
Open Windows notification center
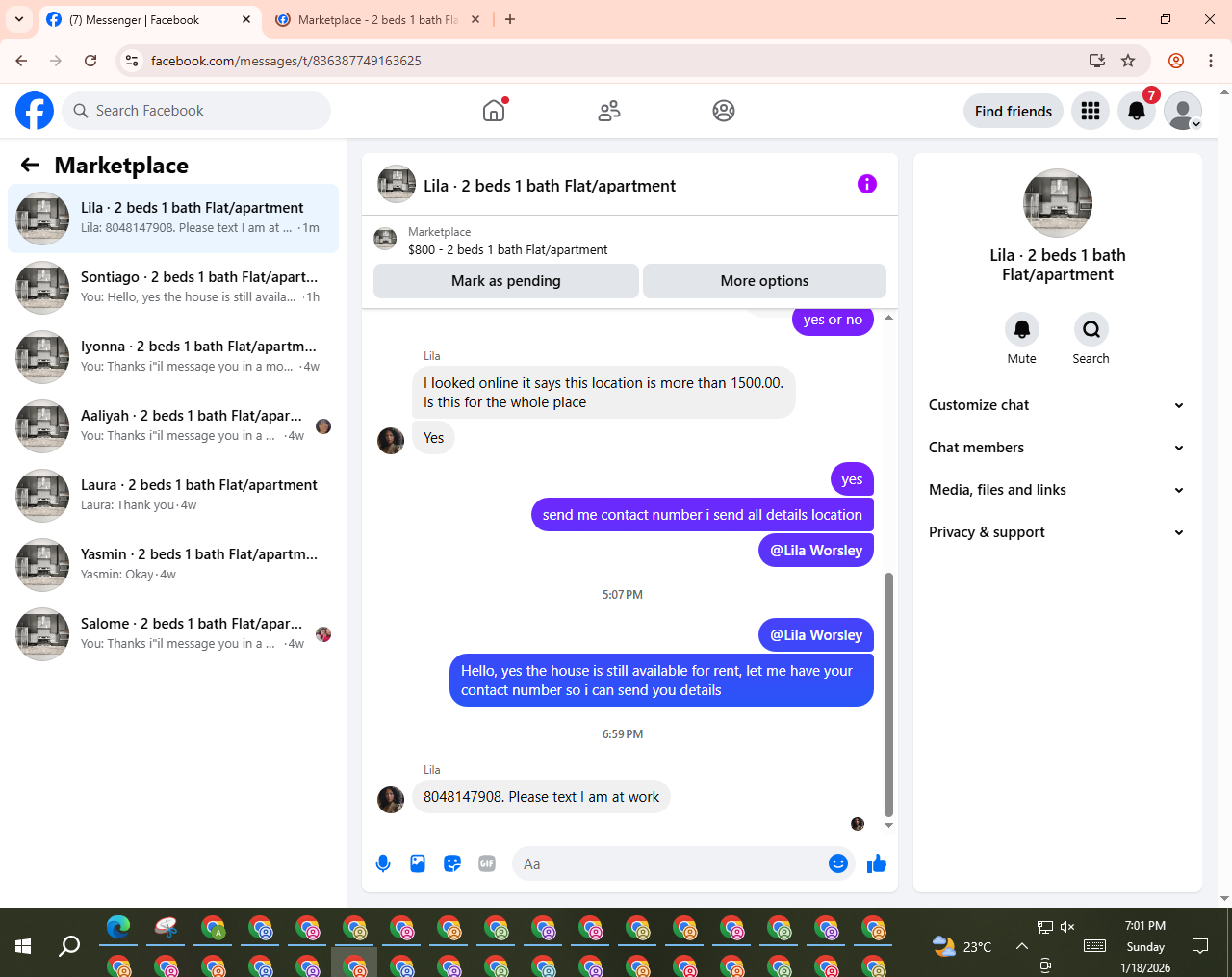(1200, 946)
